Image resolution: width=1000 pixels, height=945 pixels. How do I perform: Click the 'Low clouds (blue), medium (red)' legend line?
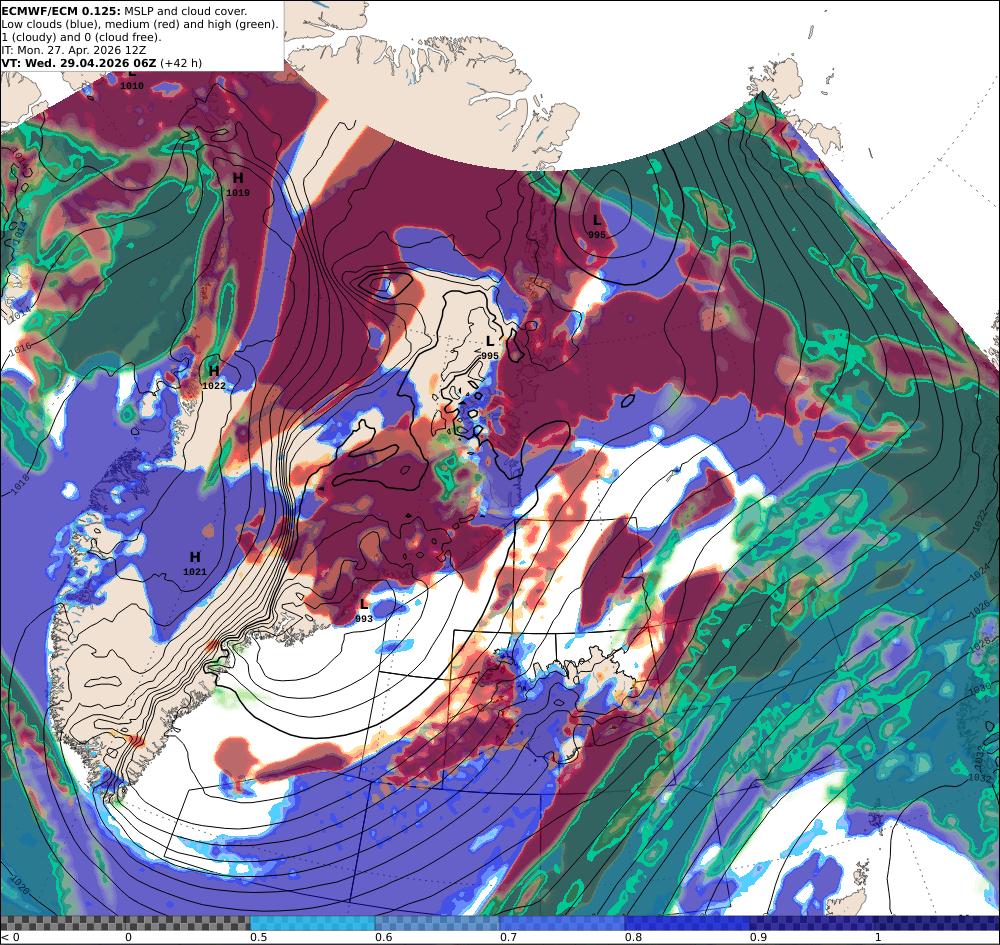pyautogui.click(x=140, y=24)
